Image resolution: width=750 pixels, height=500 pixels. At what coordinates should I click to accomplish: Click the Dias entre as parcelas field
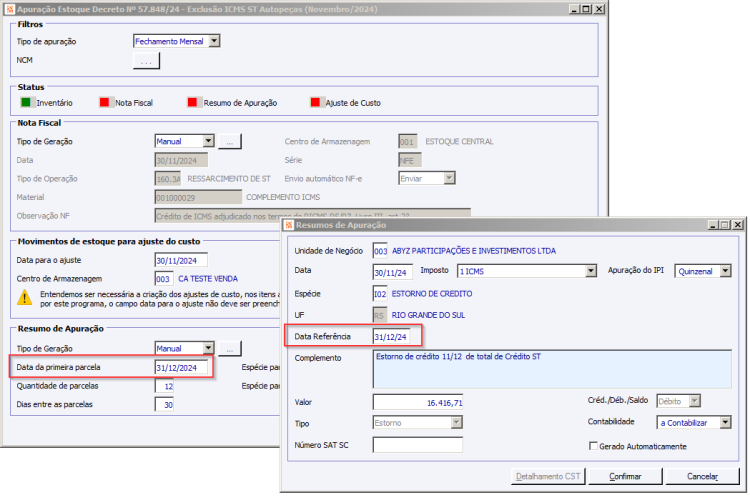164,405
